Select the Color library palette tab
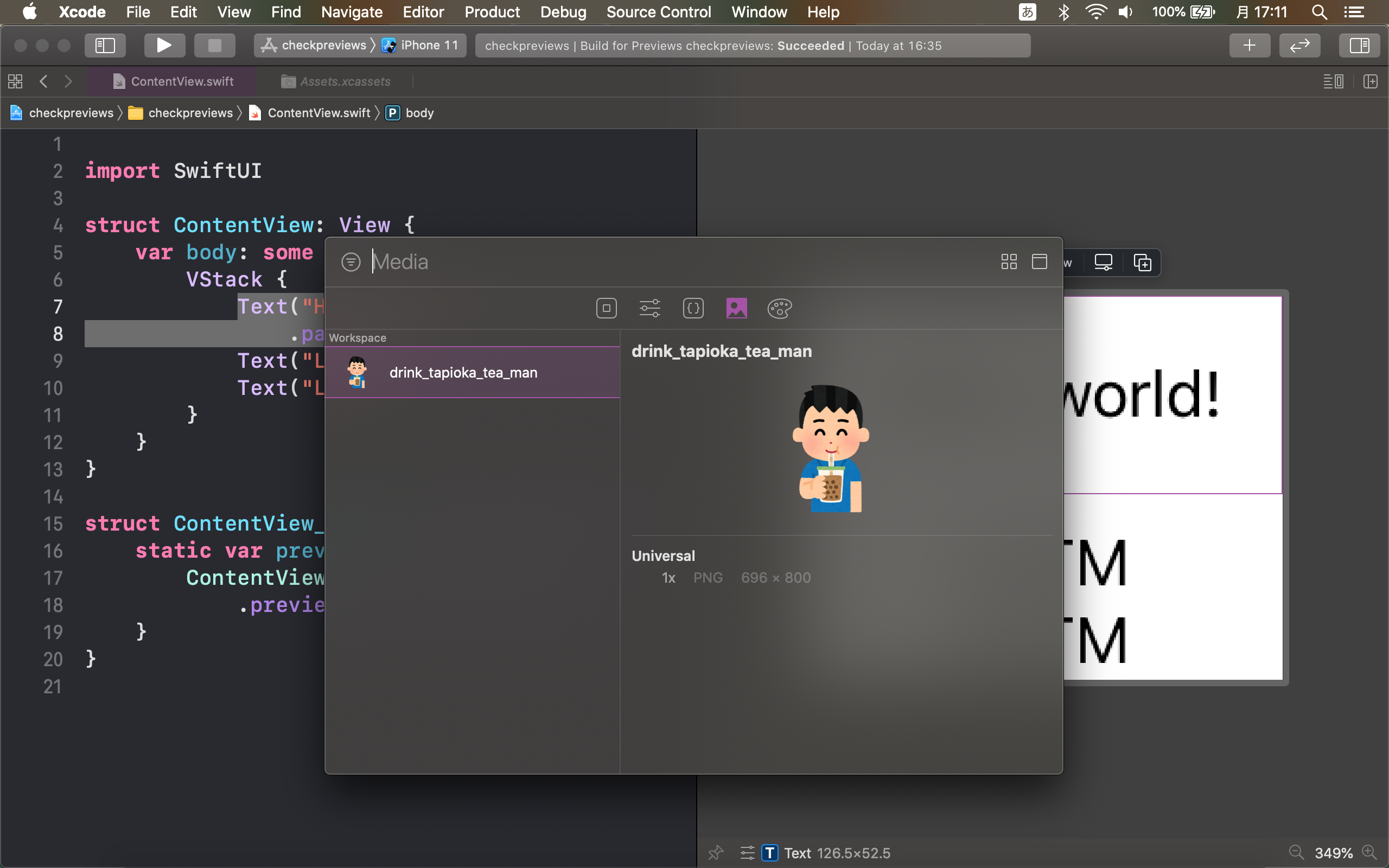Screen dimensions: 1389x868 (780, 308)
